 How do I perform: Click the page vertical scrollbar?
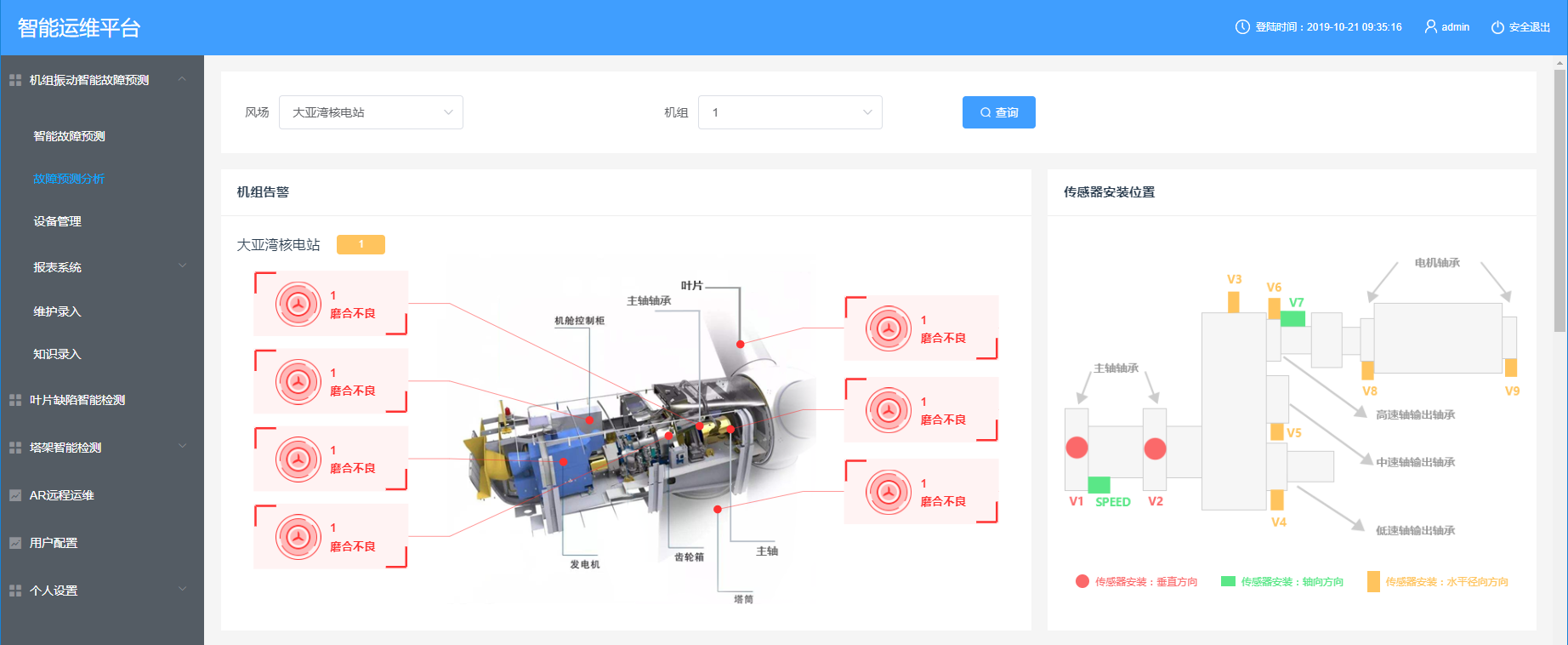[1559, 200]
